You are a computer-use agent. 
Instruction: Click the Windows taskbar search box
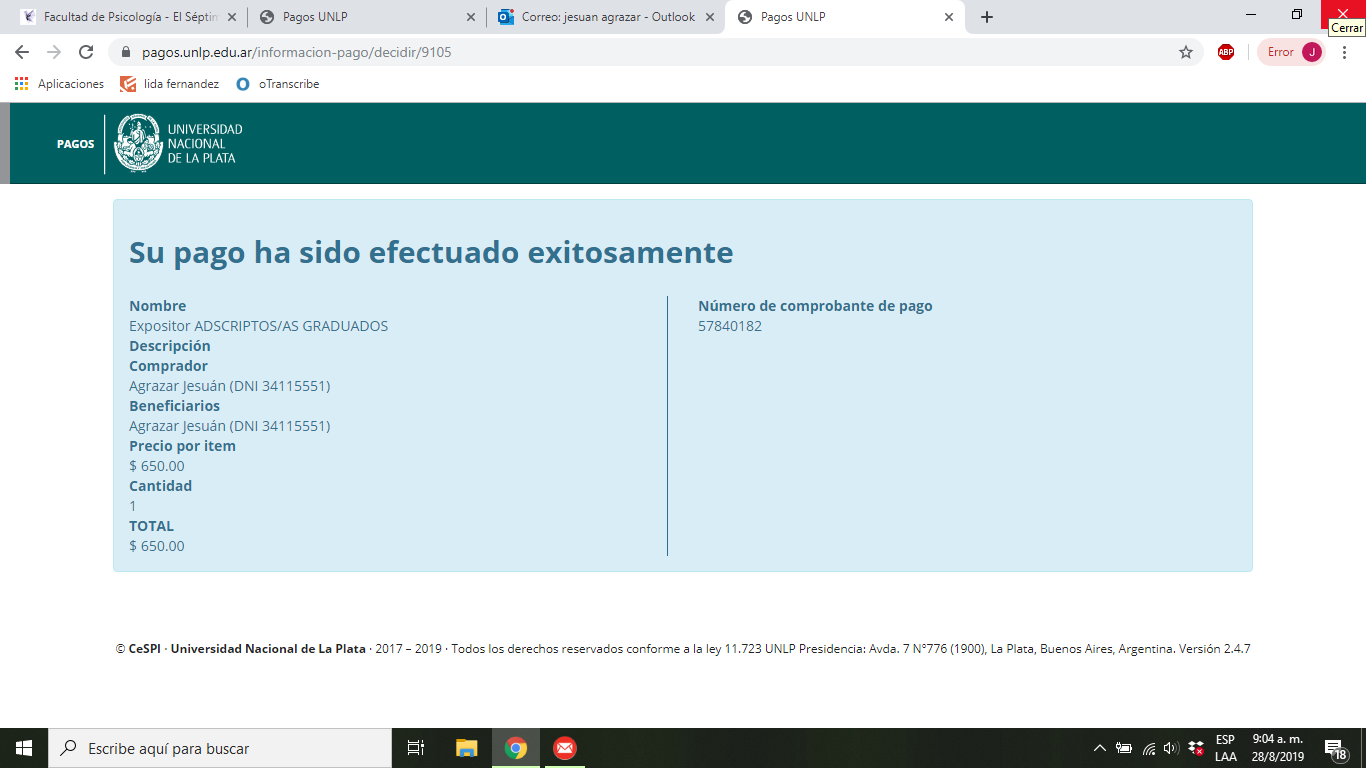click(220, 748)
